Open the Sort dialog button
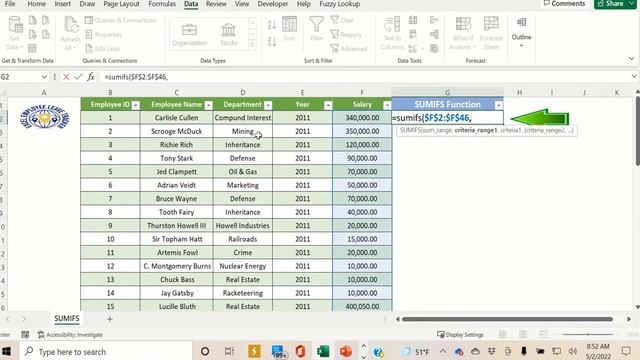 point(289,29)
